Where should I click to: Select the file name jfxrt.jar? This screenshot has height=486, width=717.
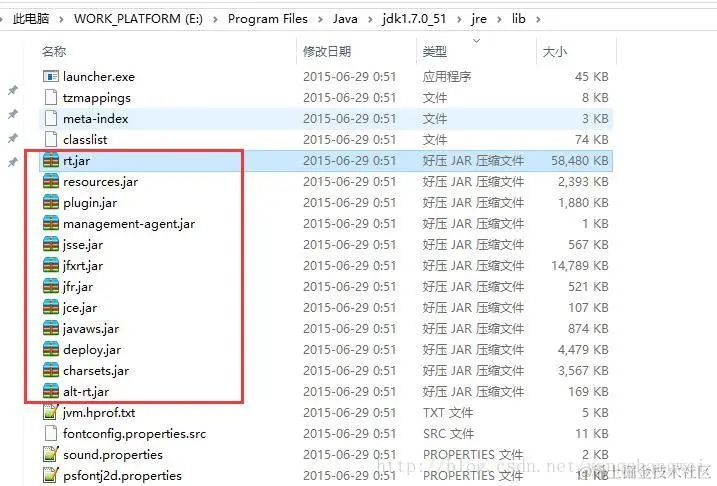83,266
